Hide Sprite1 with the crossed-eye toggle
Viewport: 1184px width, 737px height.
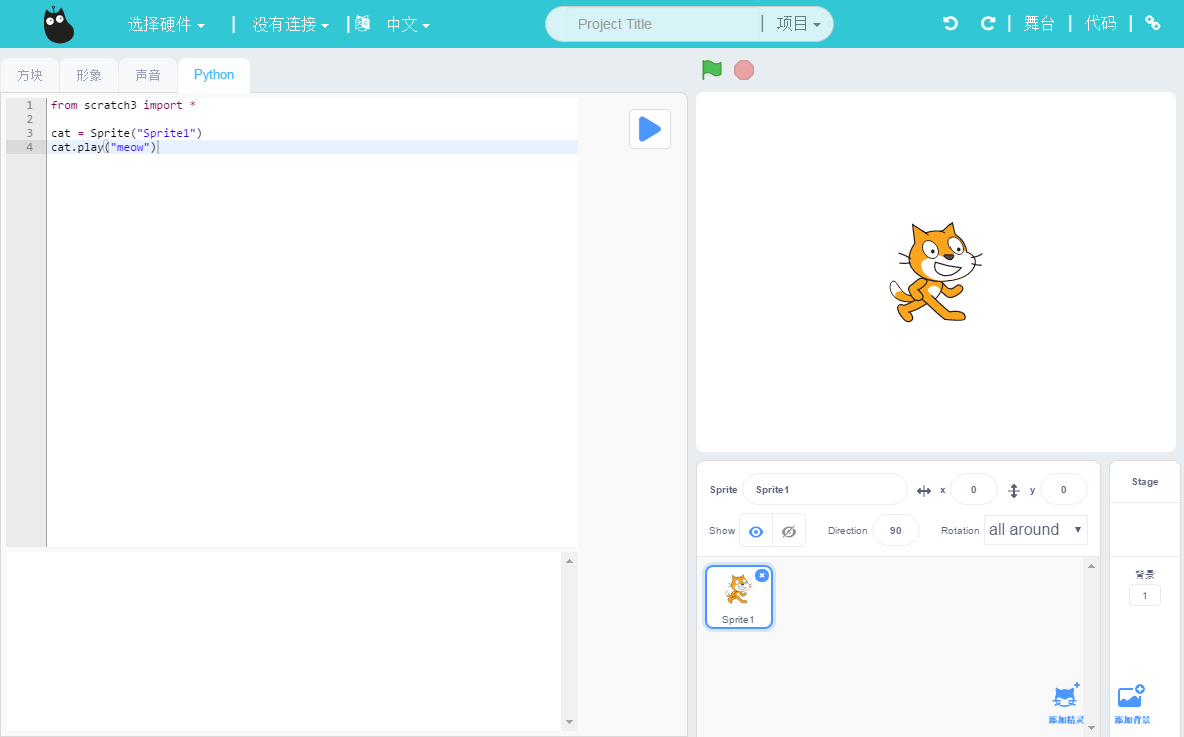pos(788,530)
